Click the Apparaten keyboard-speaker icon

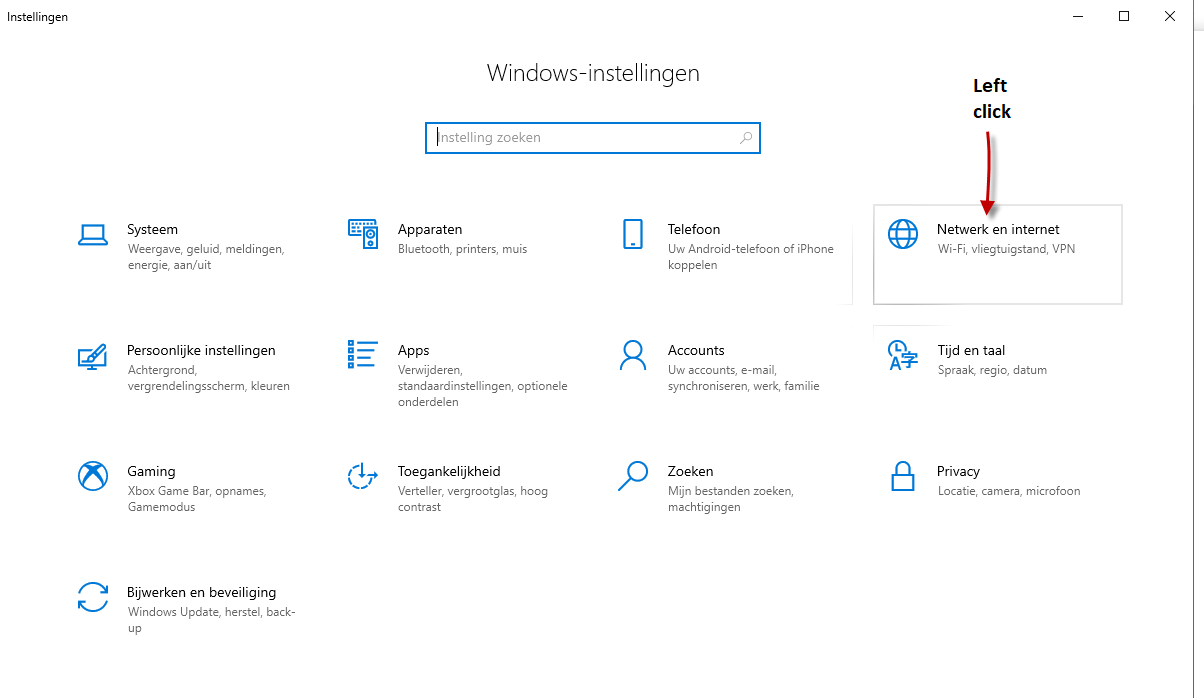(363, 234)
